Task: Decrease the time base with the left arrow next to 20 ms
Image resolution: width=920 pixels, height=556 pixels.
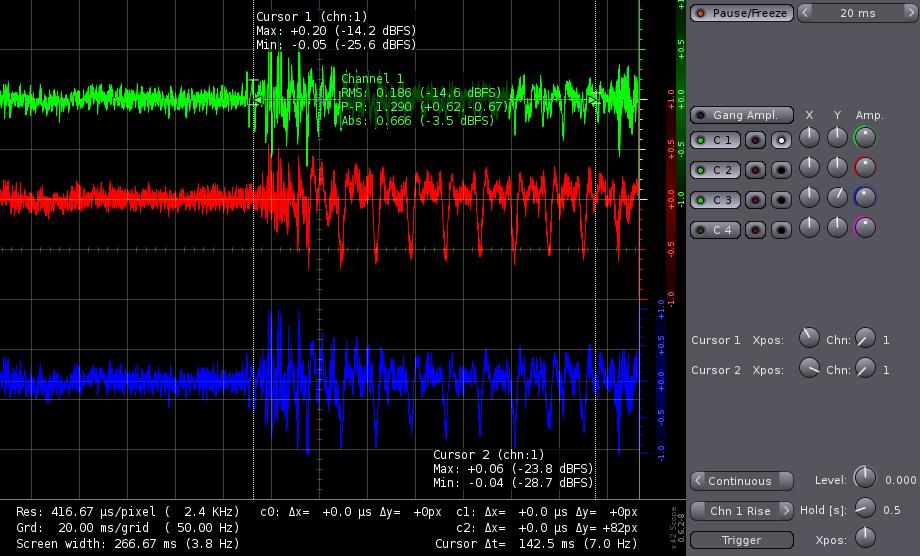Action: pyautogui.click(x=806, y=12)
